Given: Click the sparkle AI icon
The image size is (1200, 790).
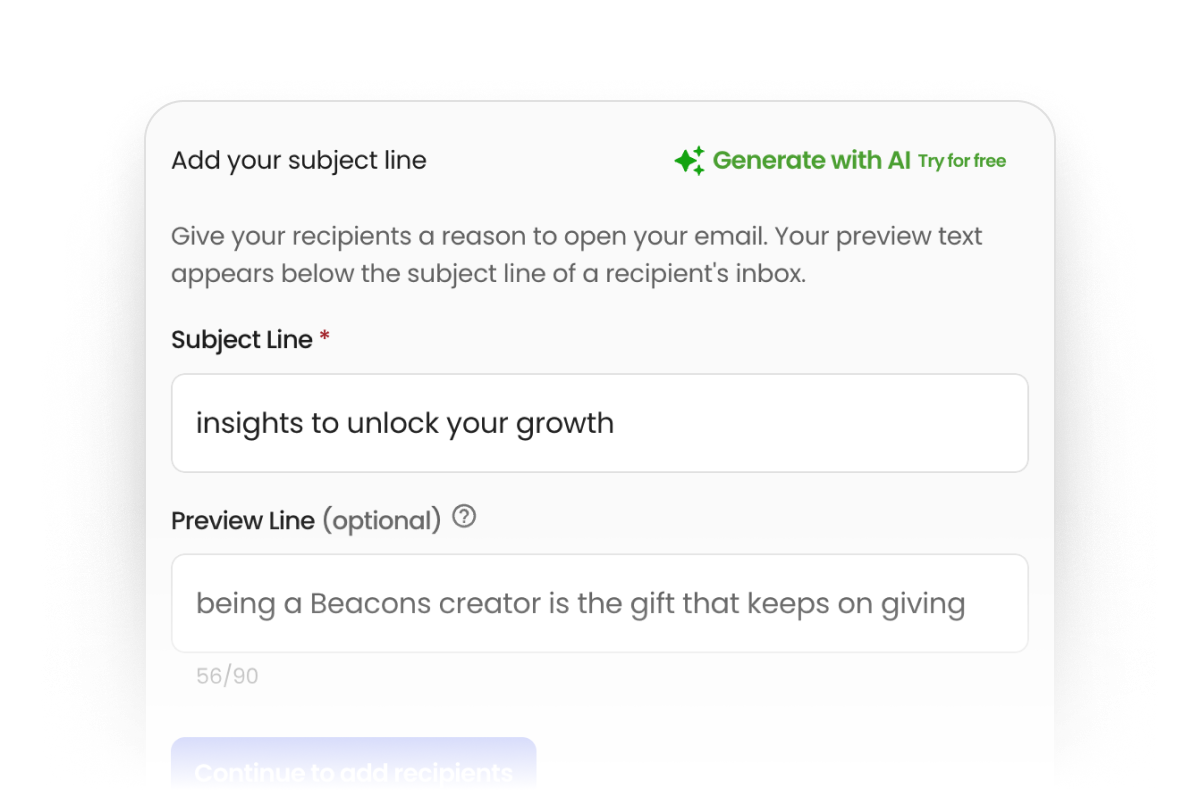Looking at the screenshot, I should click(689, 161).
